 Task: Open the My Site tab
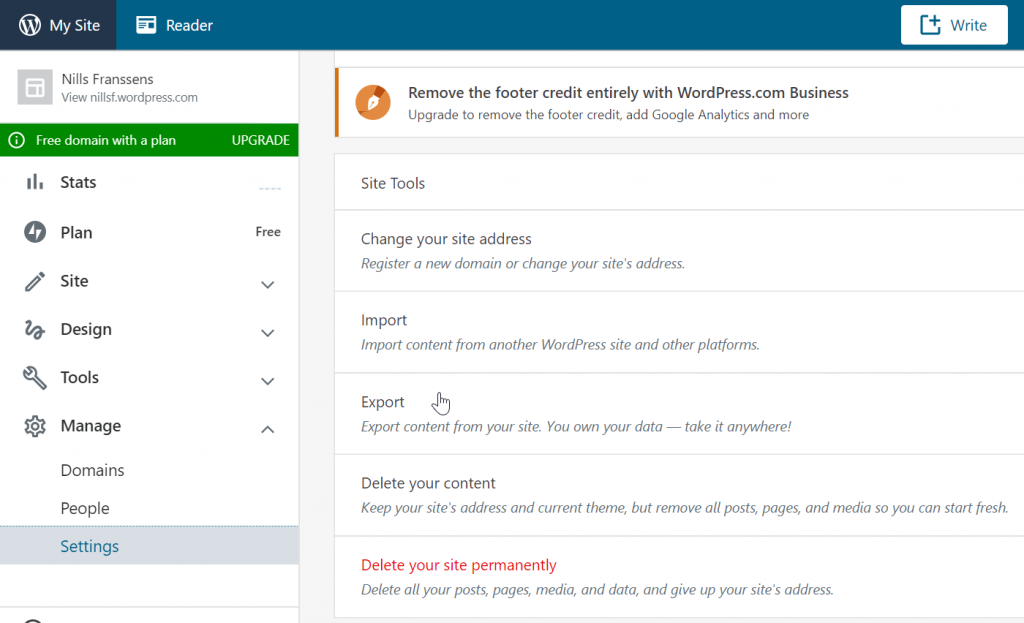58,25
